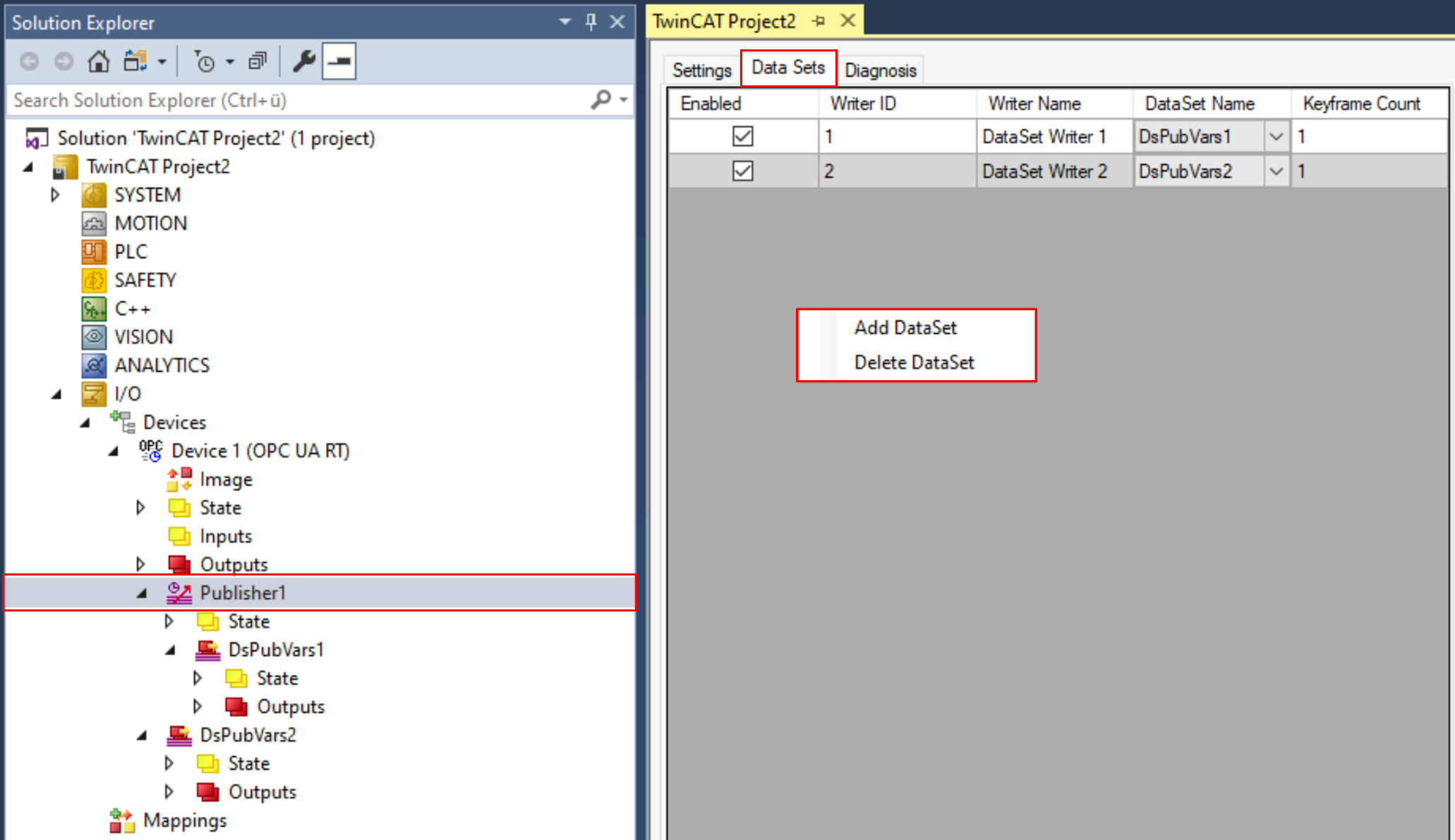Select the C++ node icon
The height and width of the screenshot is (840, 1455).
94,309
